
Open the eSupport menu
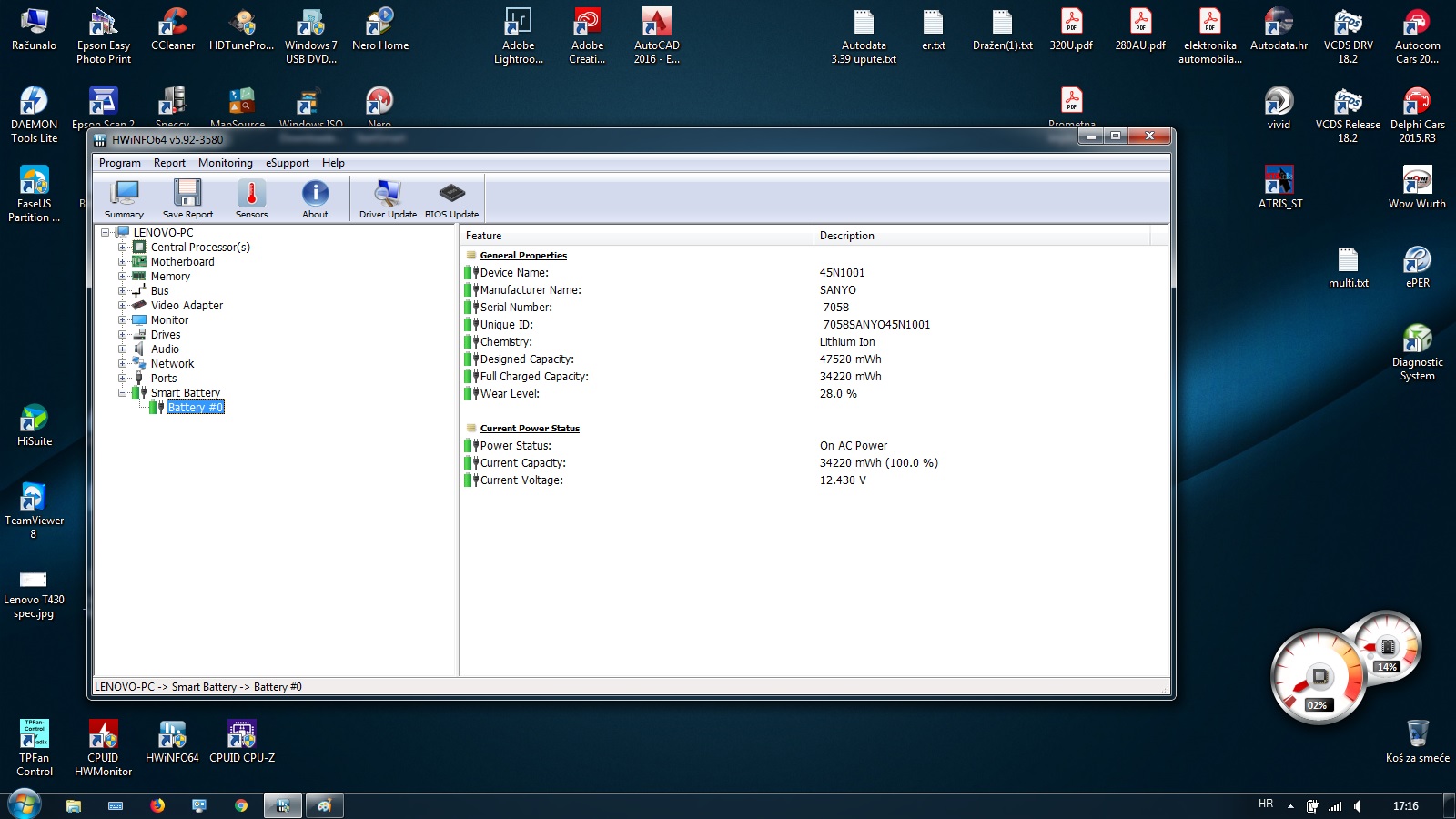(288, 163)
